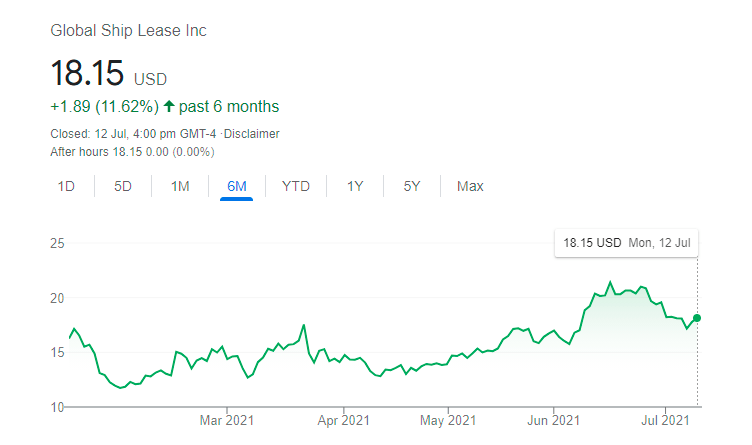
Task: Switch to the 1Y range tab
Action: 355,186
